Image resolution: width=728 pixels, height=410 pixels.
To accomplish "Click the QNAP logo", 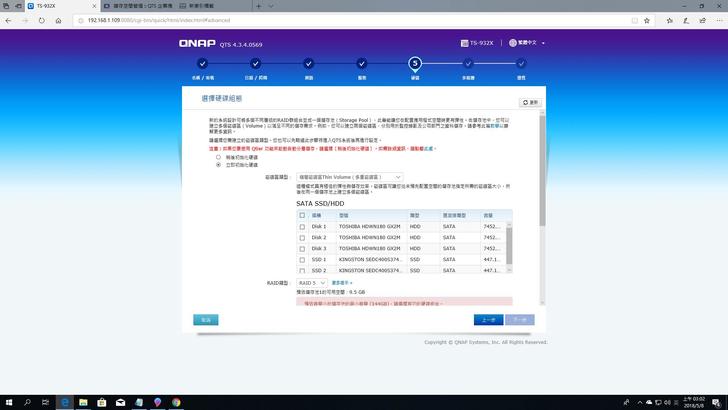I will coord(197,43).
